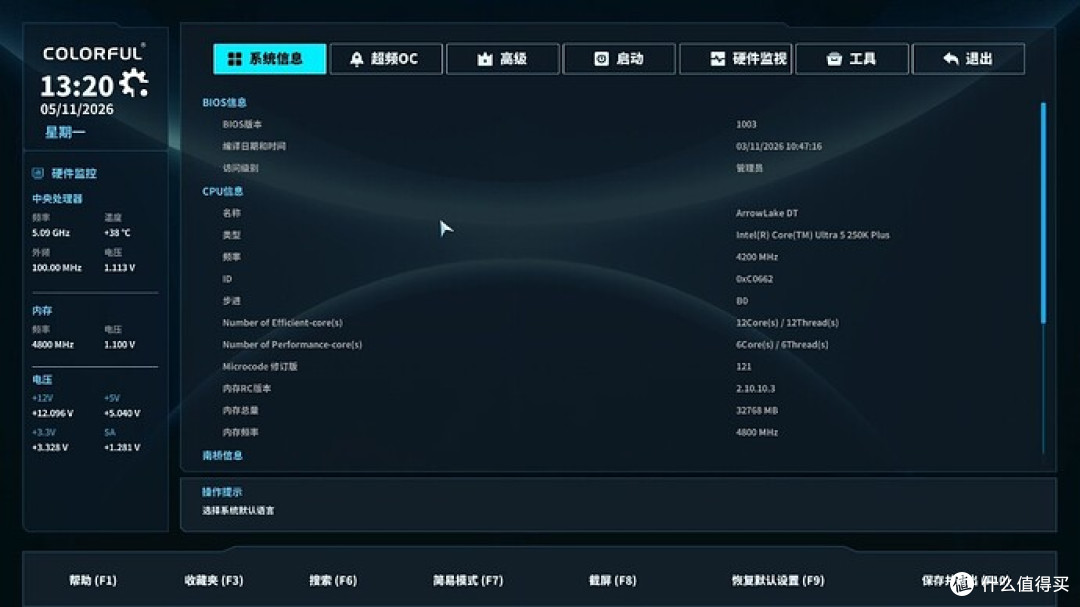Click the BIOS信息 section heading
1080x607 pixels.
point(224,103)
